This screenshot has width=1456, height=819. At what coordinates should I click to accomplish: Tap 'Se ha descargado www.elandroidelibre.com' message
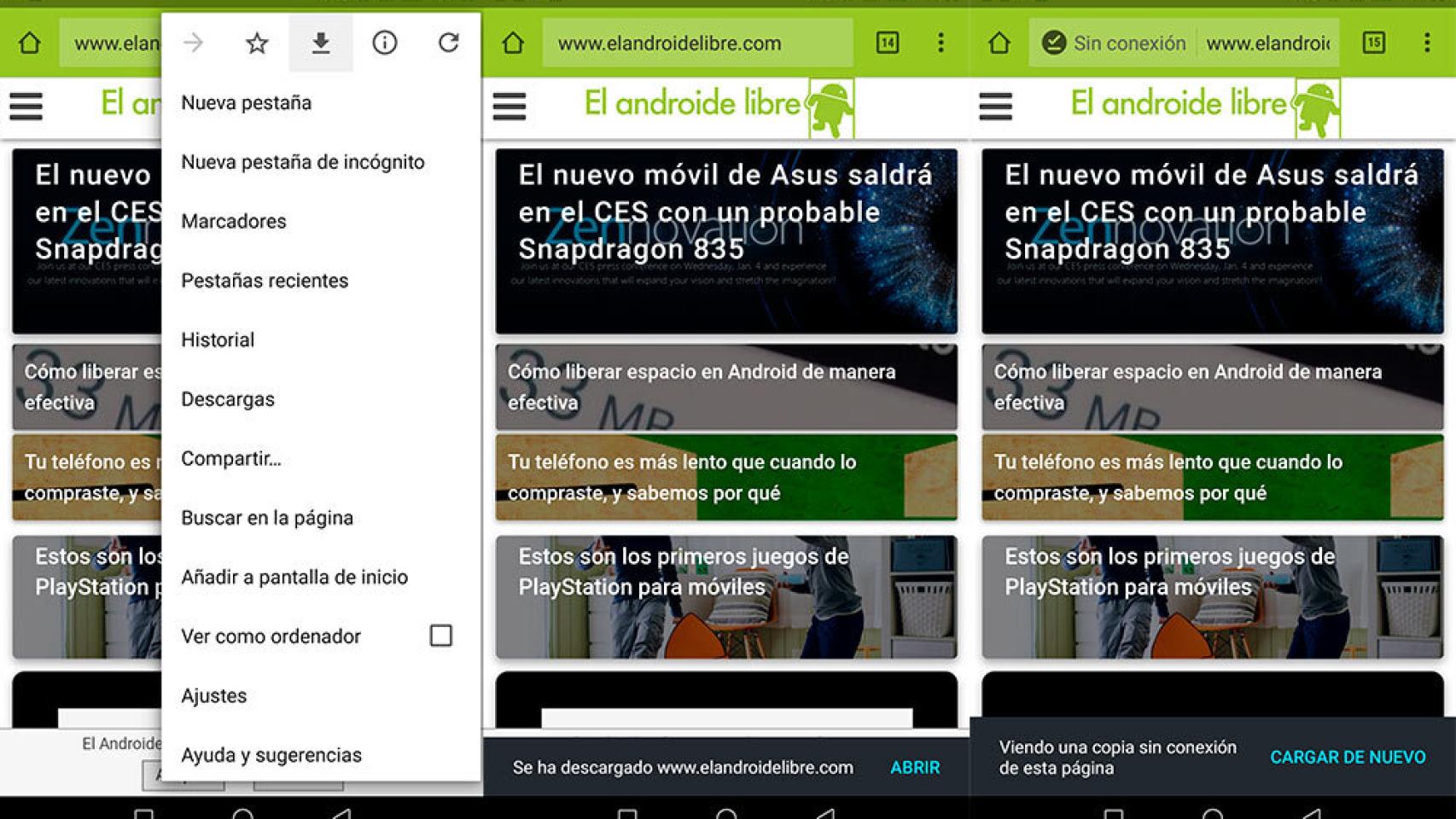pyautogui.click(x=683, y=767)
